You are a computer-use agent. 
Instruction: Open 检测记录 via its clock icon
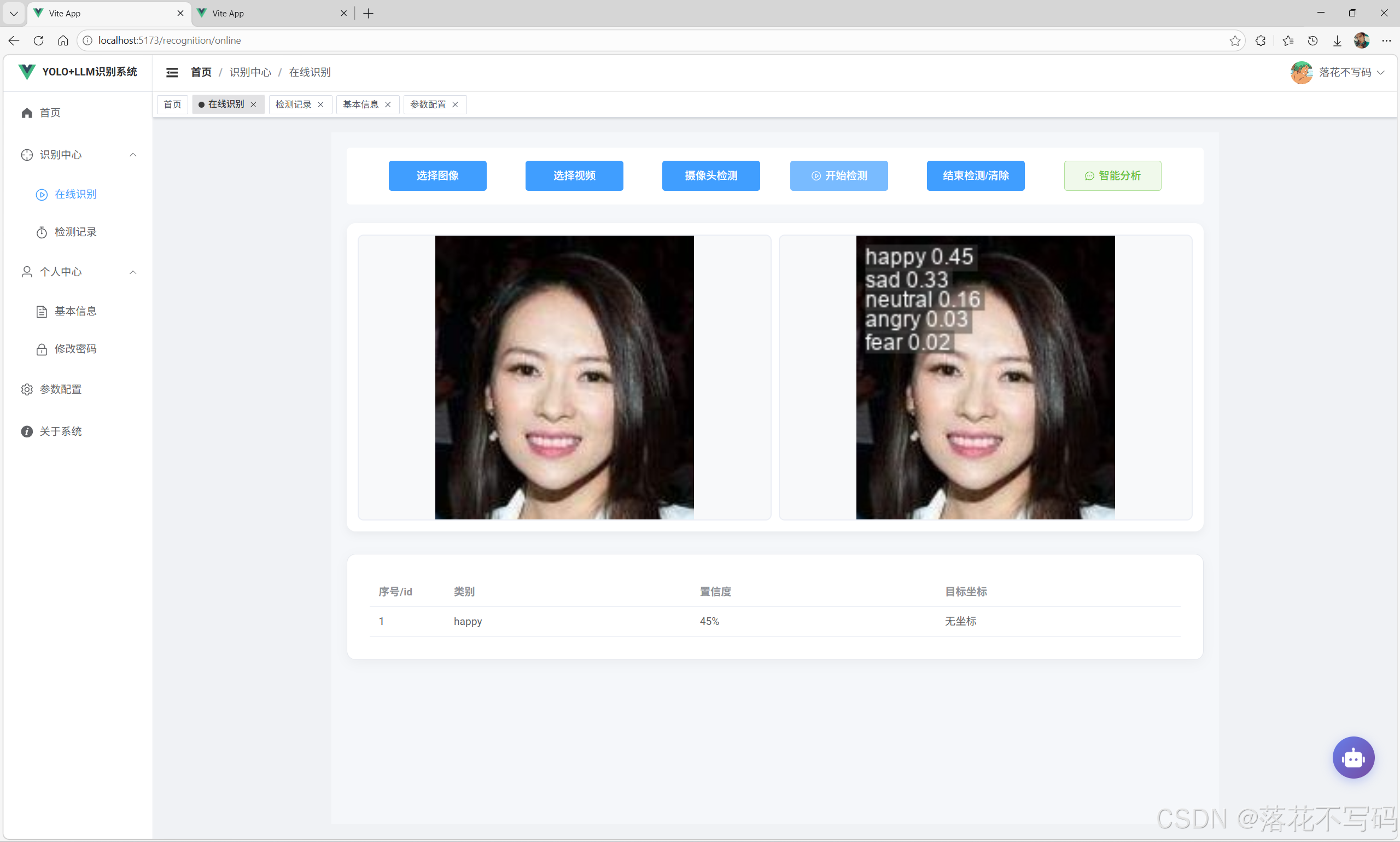click(x=41, y=231)
